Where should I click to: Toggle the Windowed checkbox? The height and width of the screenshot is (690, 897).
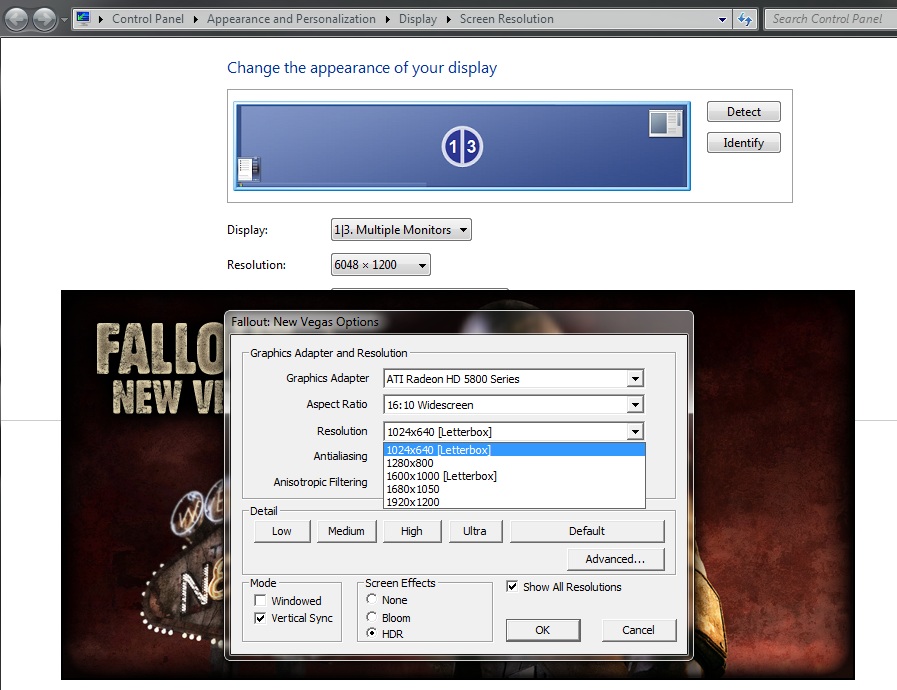click(x=260, y=600)
